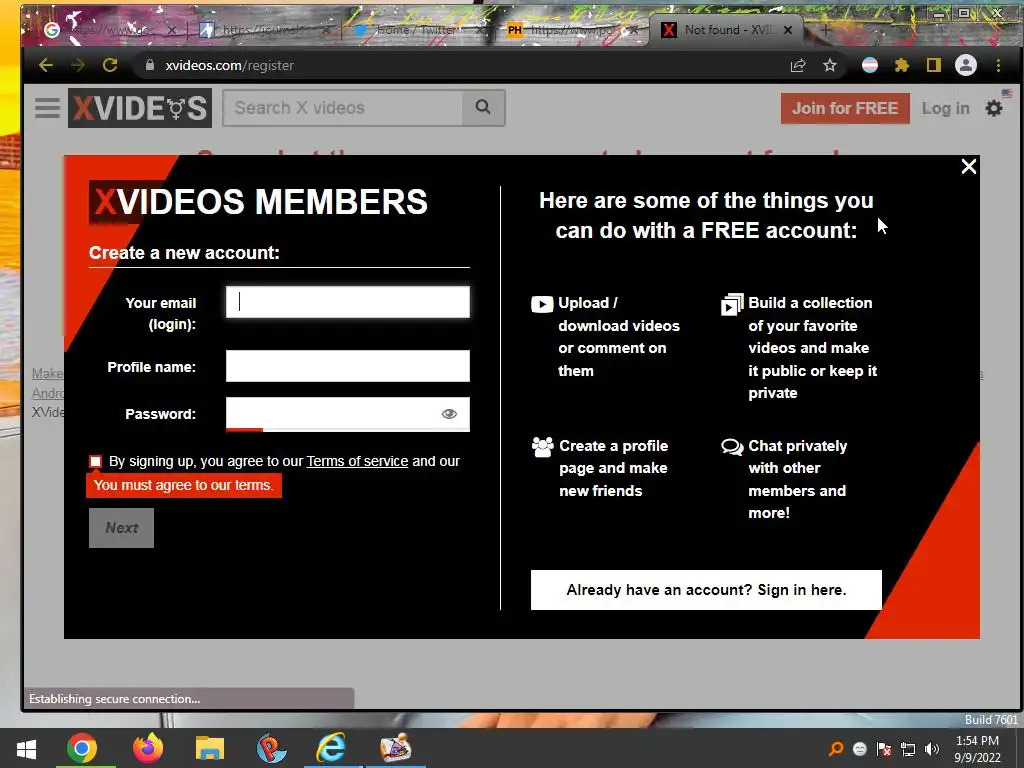The image size is (1024, 768).
Task: Click the share page icon in address bar
Action: 797,65
